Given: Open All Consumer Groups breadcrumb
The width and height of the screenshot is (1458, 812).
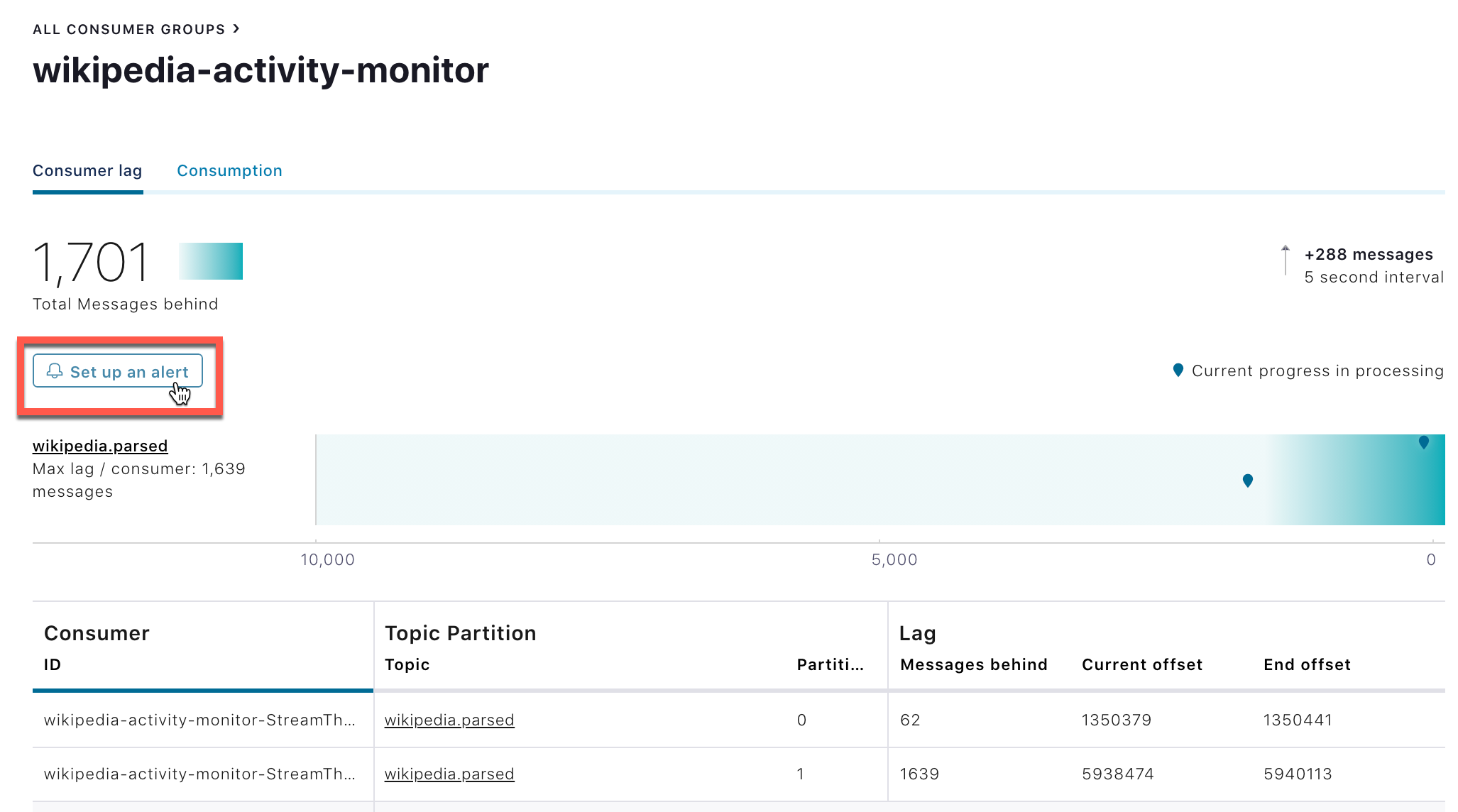Looking at the screenshot, I should tap(128, 29).
